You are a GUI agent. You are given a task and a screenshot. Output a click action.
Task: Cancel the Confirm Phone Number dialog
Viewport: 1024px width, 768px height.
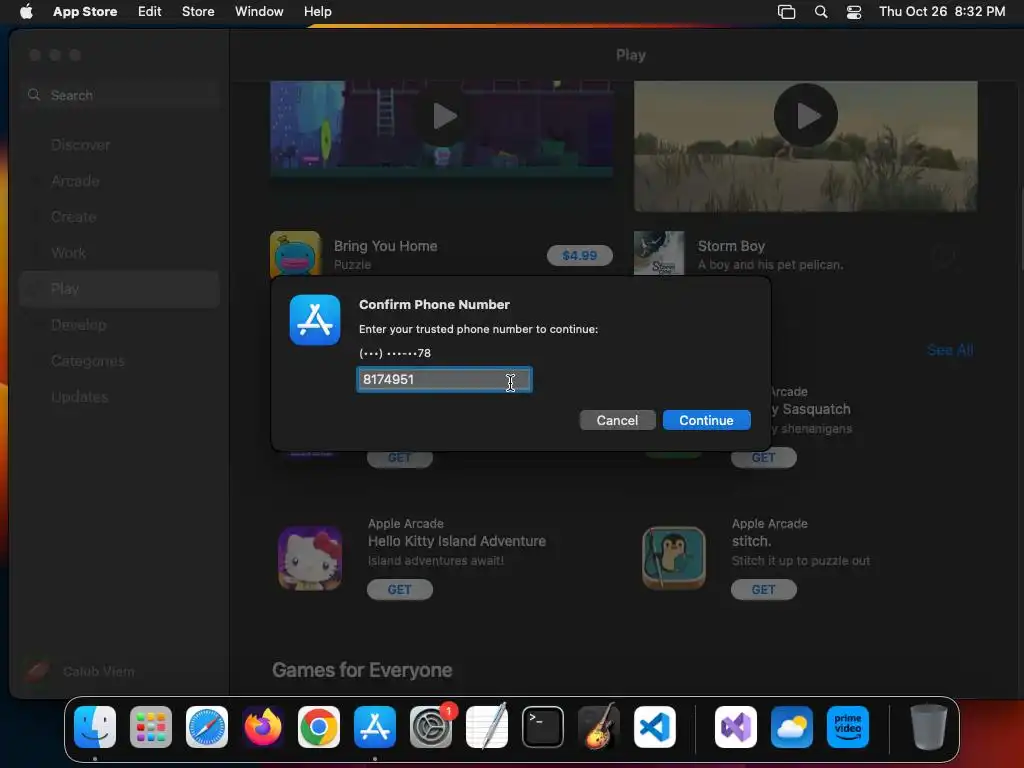pos(617,420)
